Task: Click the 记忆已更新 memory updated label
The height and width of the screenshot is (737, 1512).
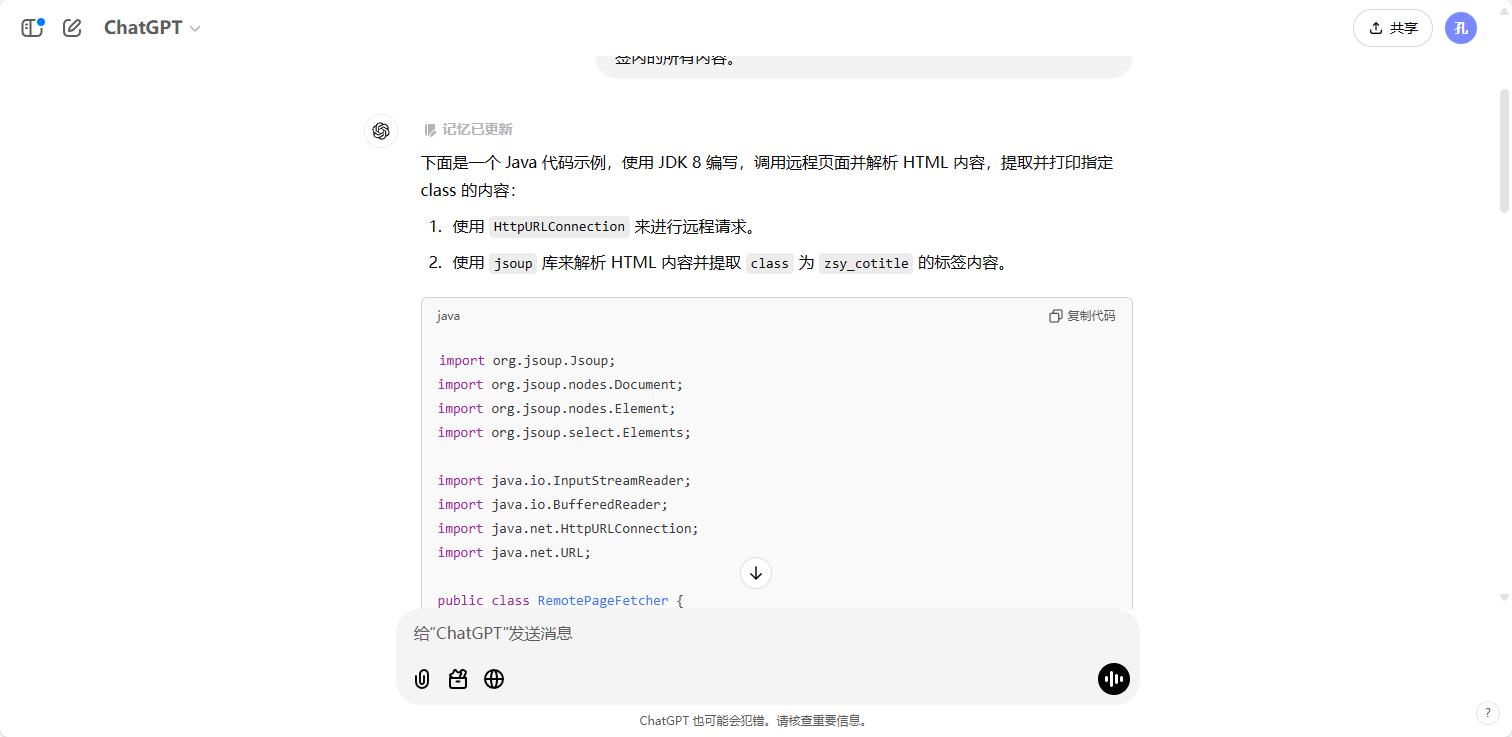Action: (x=477, y=129)
